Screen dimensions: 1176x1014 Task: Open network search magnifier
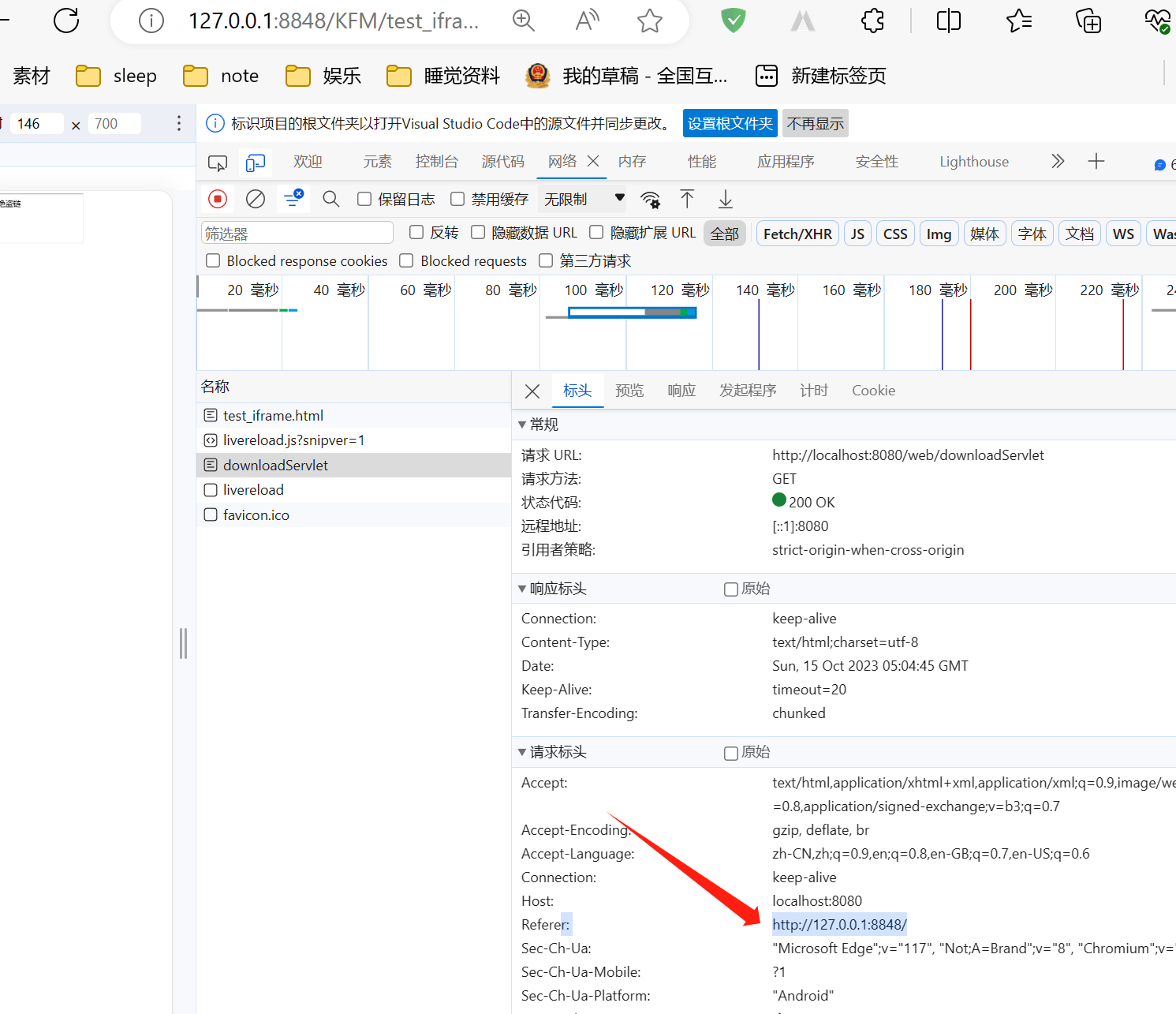click(x=331, y=199)
